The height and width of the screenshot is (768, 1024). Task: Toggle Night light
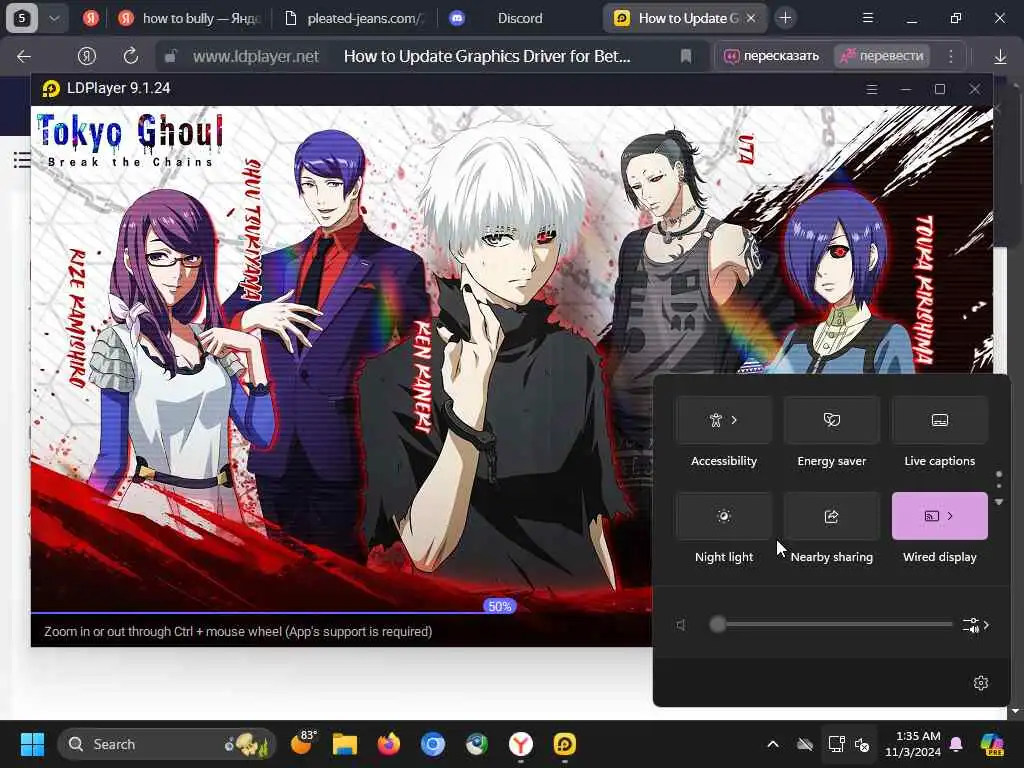pyautogui.click(x=724, y=516)
